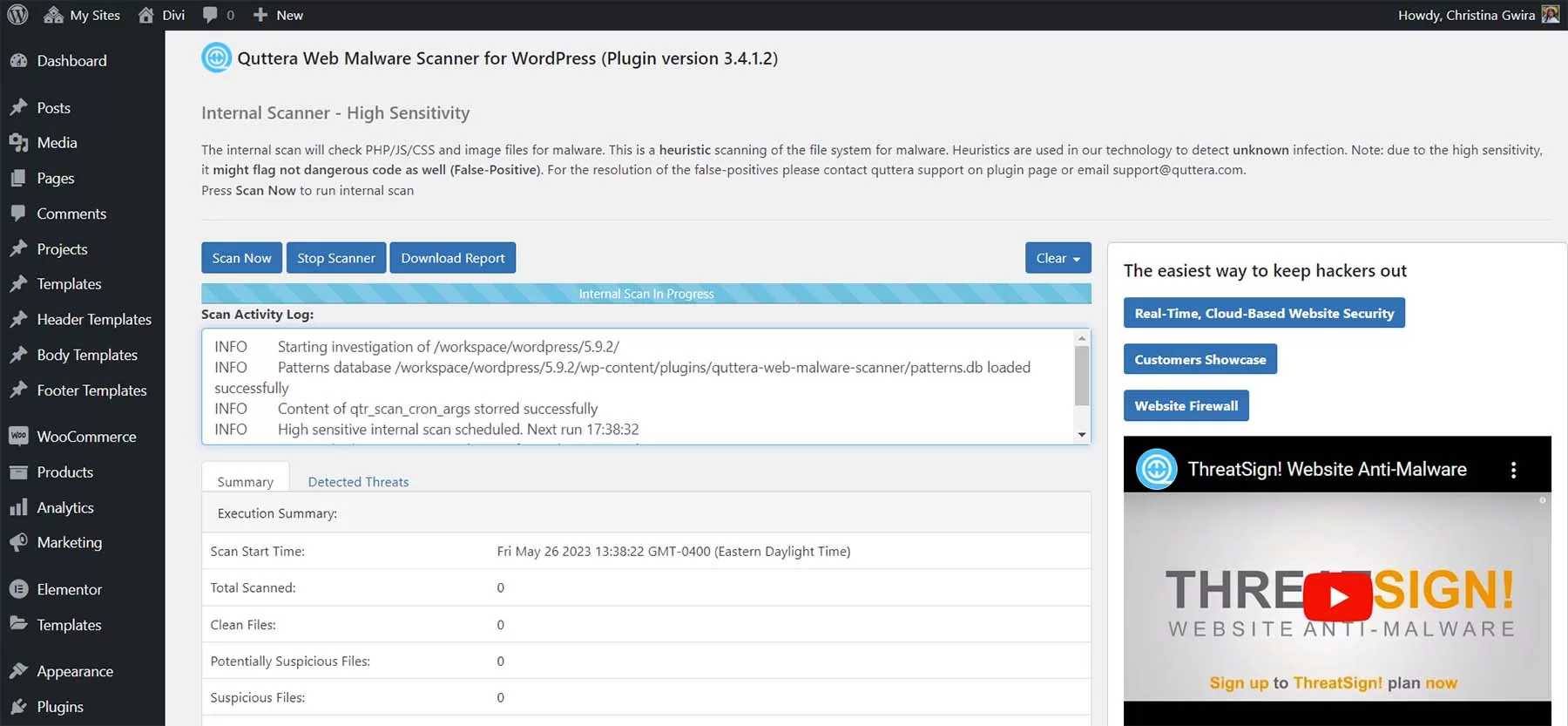Click the Stop Scanner button
This screenshot has width=1568, height=726.
[x=336, y=258]
